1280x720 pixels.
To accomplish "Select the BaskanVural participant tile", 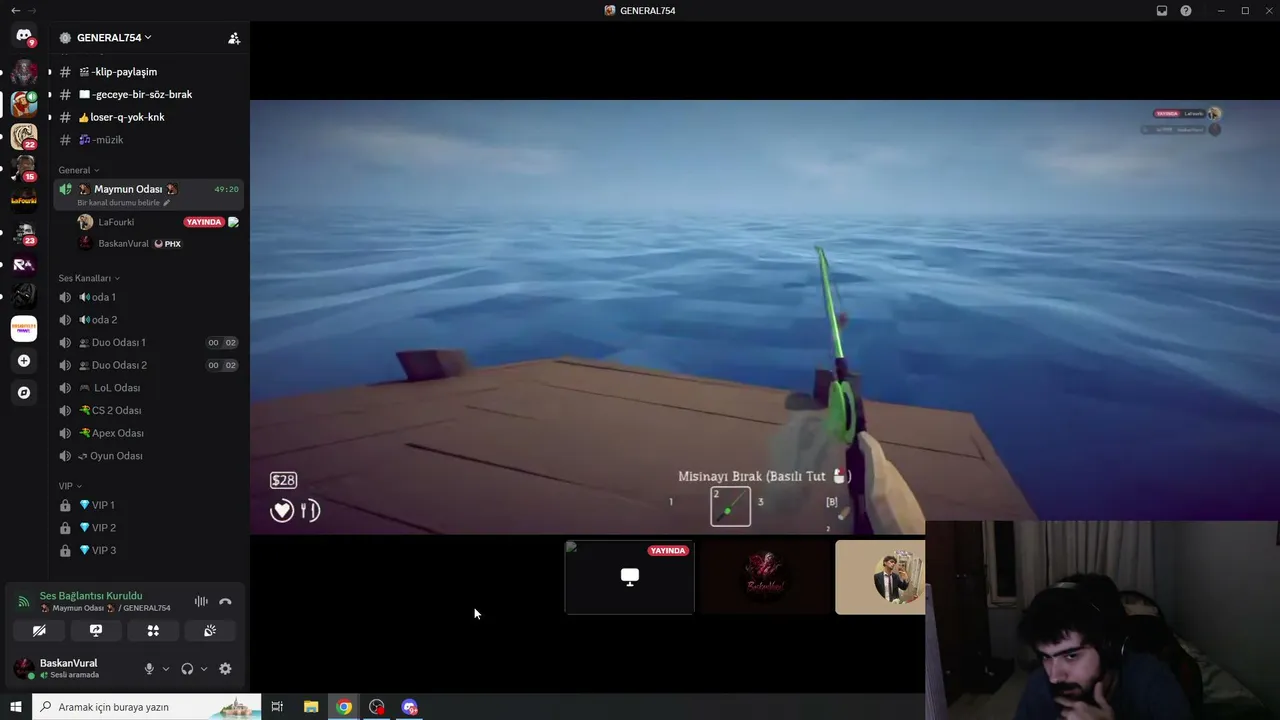I will click(x=765, y=577).
